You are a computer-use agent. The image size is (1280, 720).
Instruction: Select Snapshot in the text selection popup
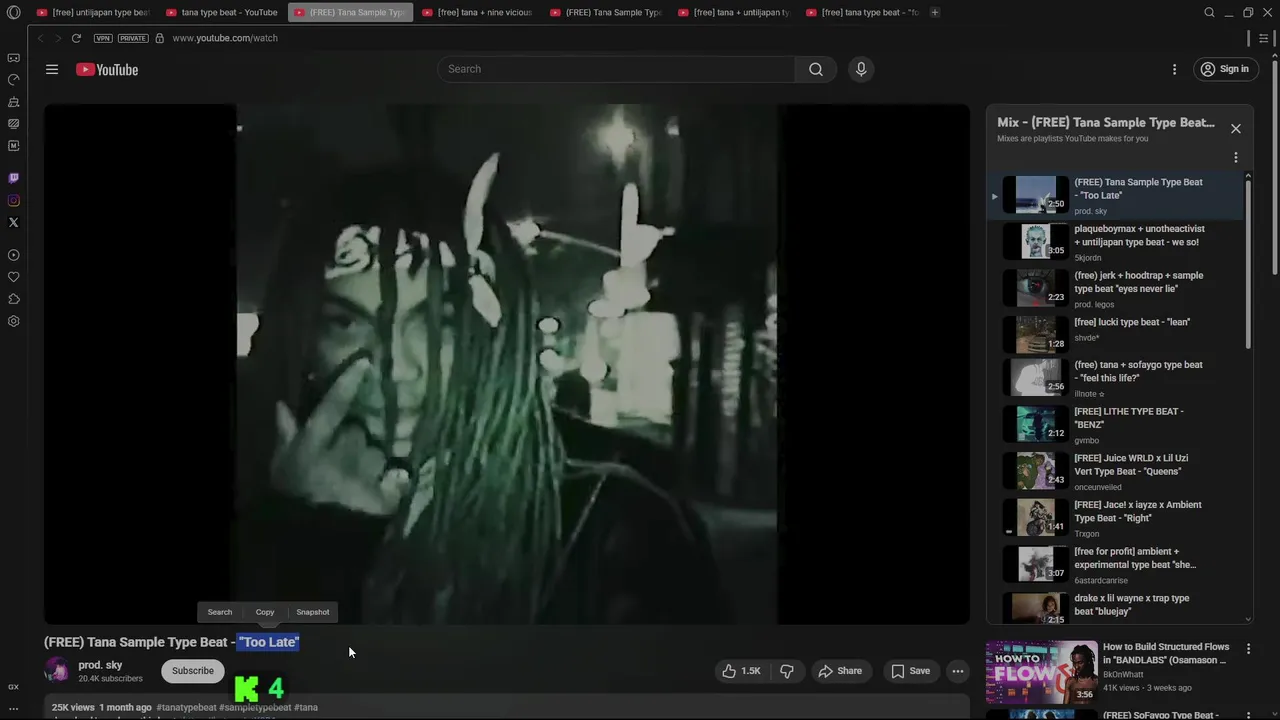tap(313, 612)
